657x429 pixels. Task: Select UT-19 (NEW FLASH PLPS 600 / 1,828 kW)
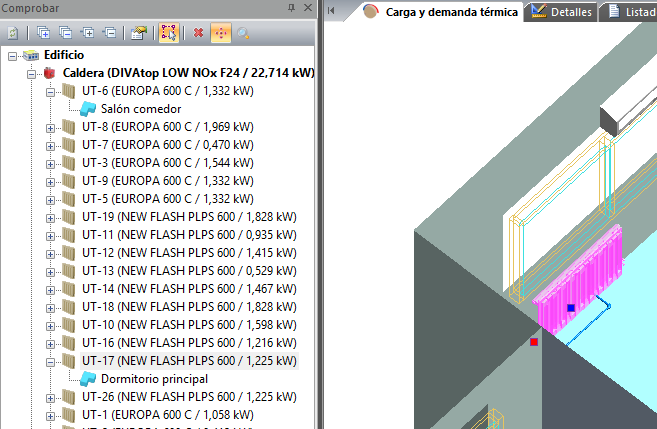click(189, 217)
